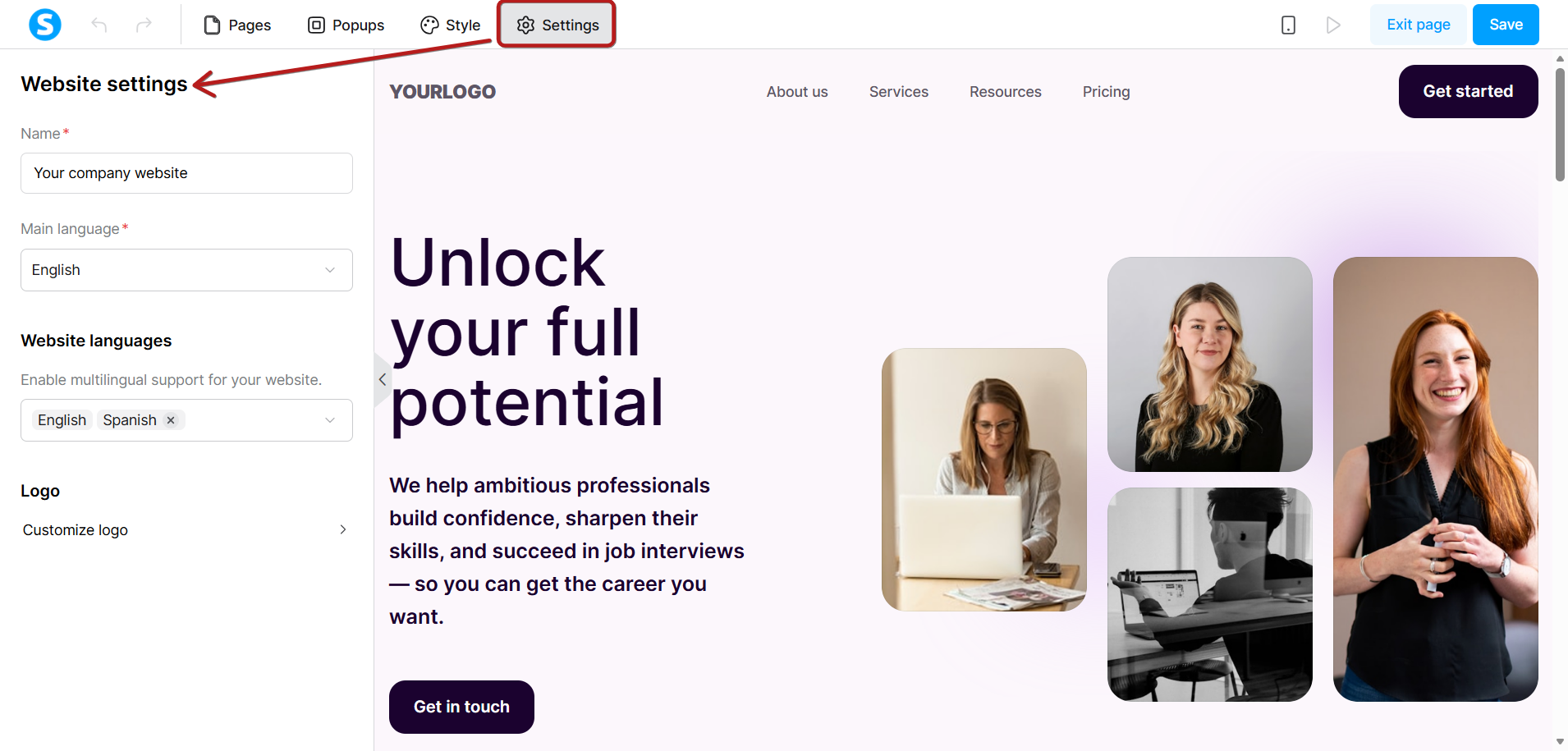Open the Popups menu

[346, 25]
